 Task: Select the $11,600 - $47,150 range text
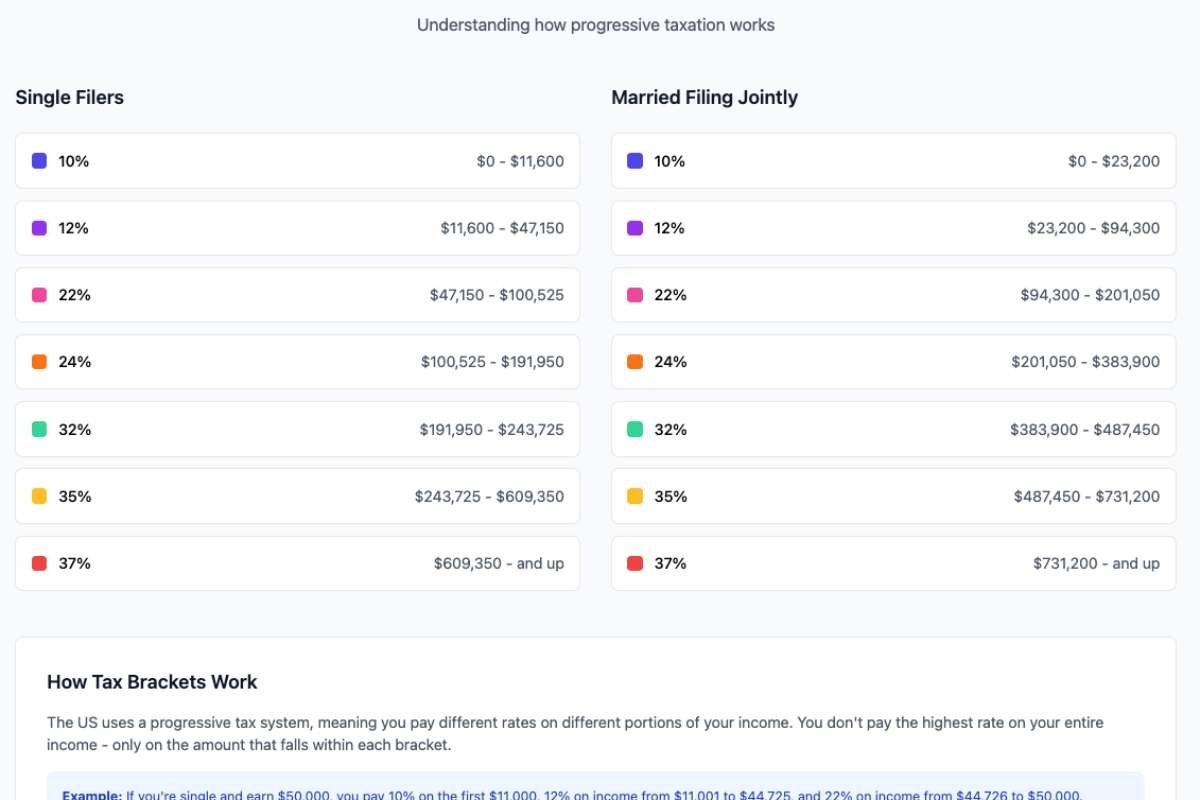(x=502, y=228)
